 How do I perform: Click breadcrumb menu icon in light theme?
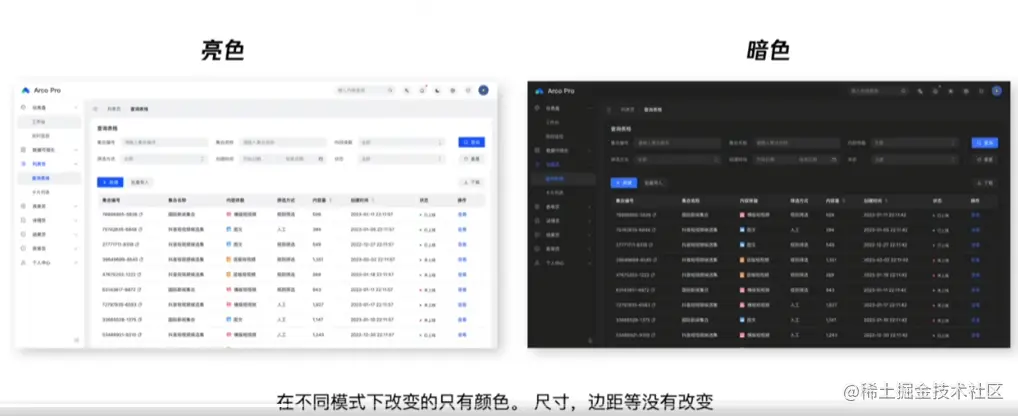(95, 109)
